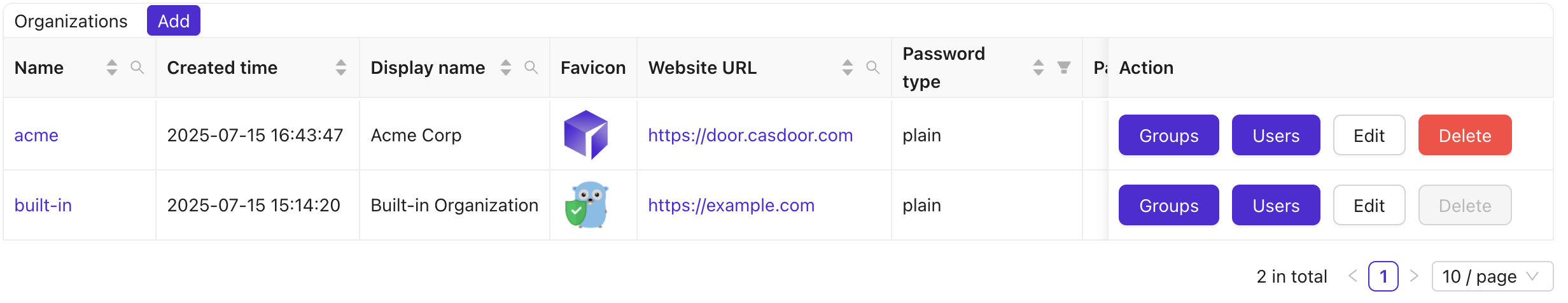Delete the acme organization
Viewport: 1568px width, 303px height.
(1464, 135)
